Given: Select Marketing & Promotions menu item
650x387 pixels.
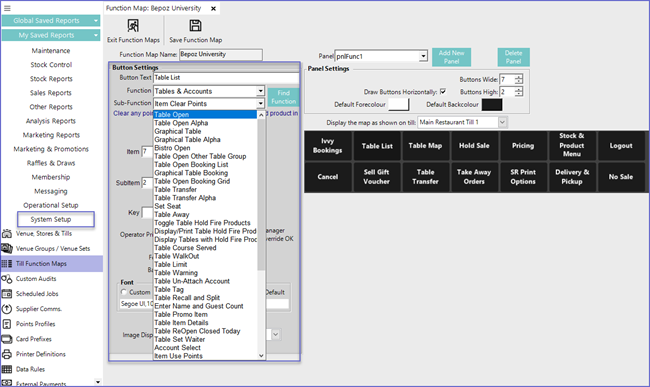Looking at the screenshot, I should [x=51, y=149].
